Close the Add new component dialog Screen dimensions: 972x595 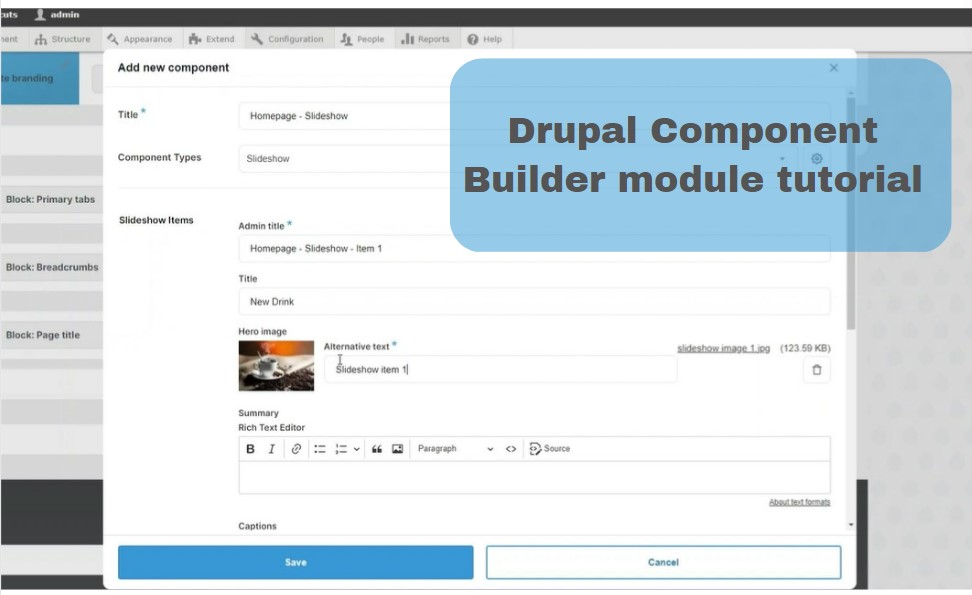(x=834, y=68)
